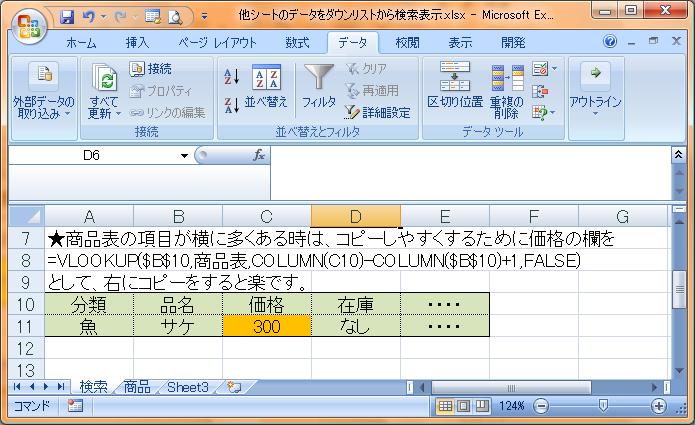This screenshot has width=695, height=425.
Task: Switch to Page Break Preview button
Action: click(482, 406)
